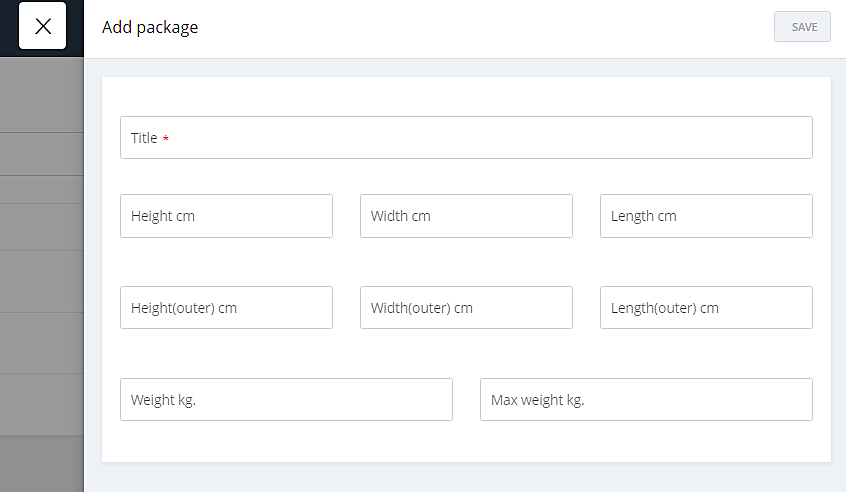Click blank gap between Weight and Max weight
The width and height of the screenshot is (846, 492).
click(x=466, y=400)
